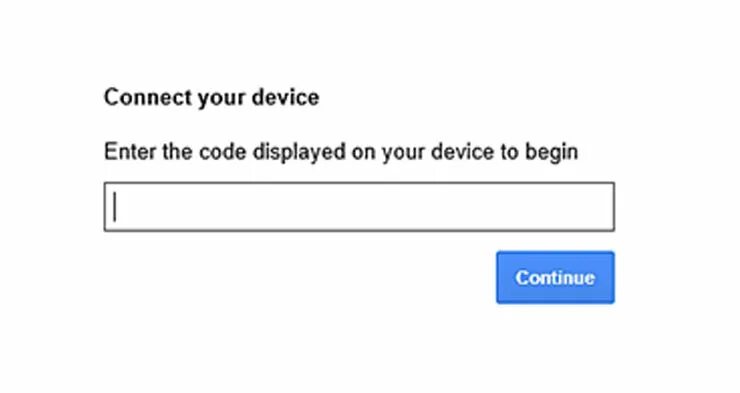
Task: Click the 'Enter the code displayed' instruction text
Action: [x=341, y=152]
